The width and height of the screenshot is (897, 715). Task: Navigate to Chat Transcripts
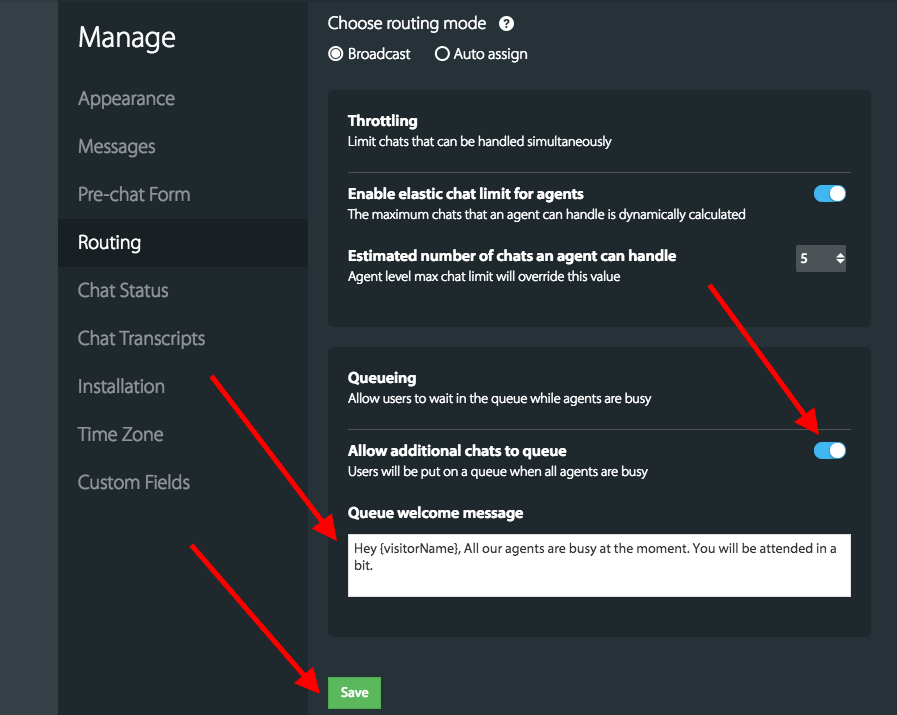click(x=141, y=339)
